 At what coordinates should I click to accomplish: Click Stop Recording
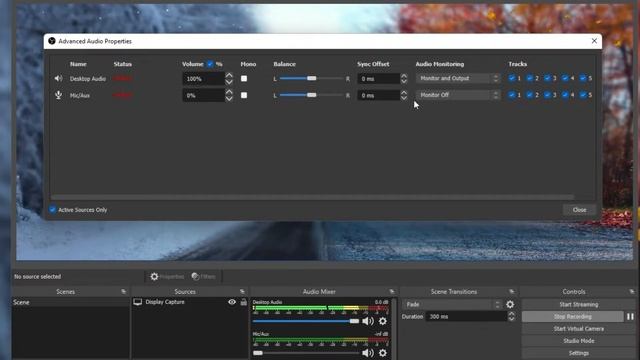[573, 317]
